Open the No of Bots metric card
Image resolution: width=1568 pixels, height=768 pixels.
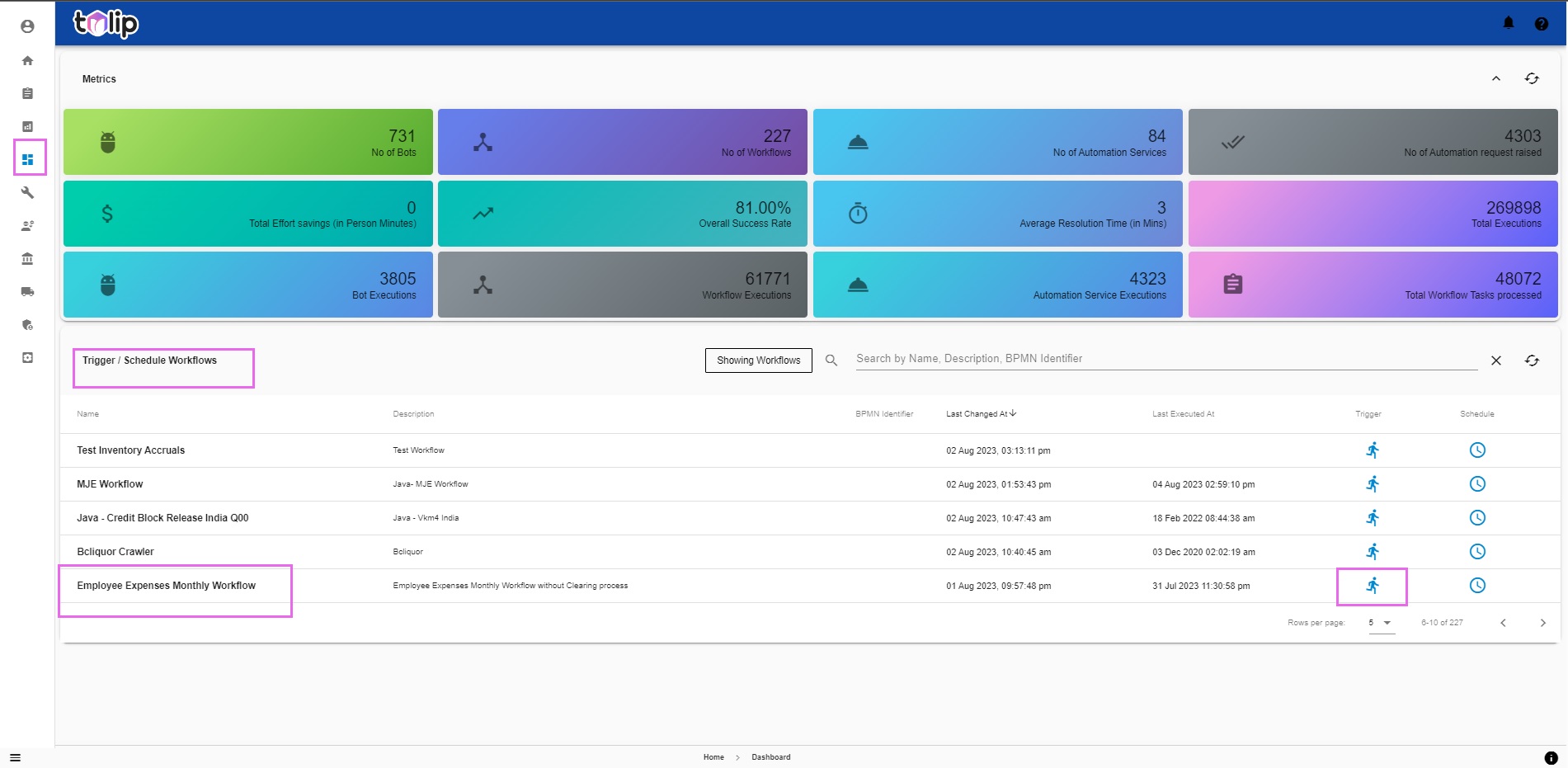pos(248,142)
